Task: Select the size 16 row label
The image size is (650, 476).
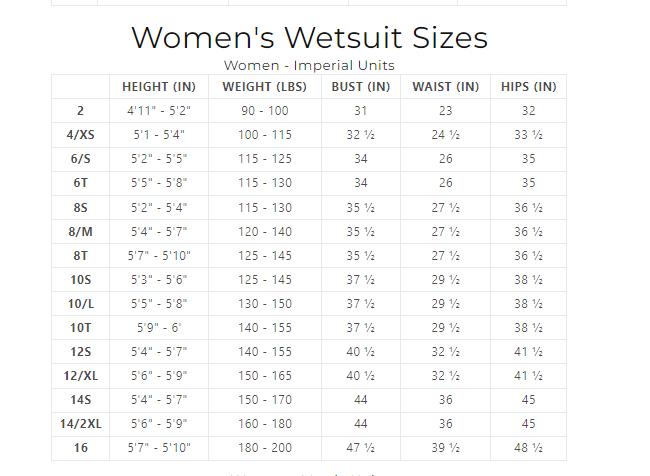Action: [x=80, y=447]
